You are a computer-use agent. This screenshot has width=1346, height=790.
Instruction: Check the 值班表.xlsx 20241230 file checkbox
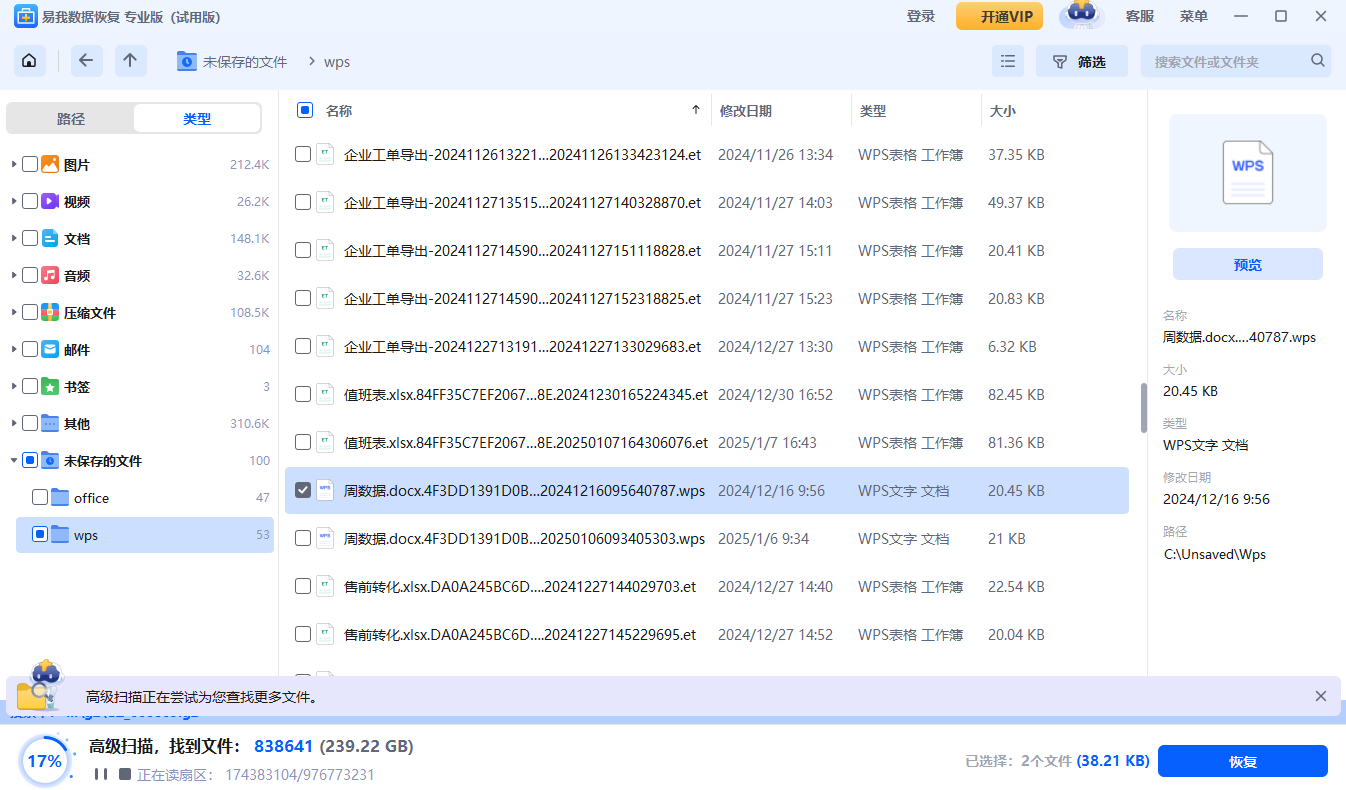(303, 395)
